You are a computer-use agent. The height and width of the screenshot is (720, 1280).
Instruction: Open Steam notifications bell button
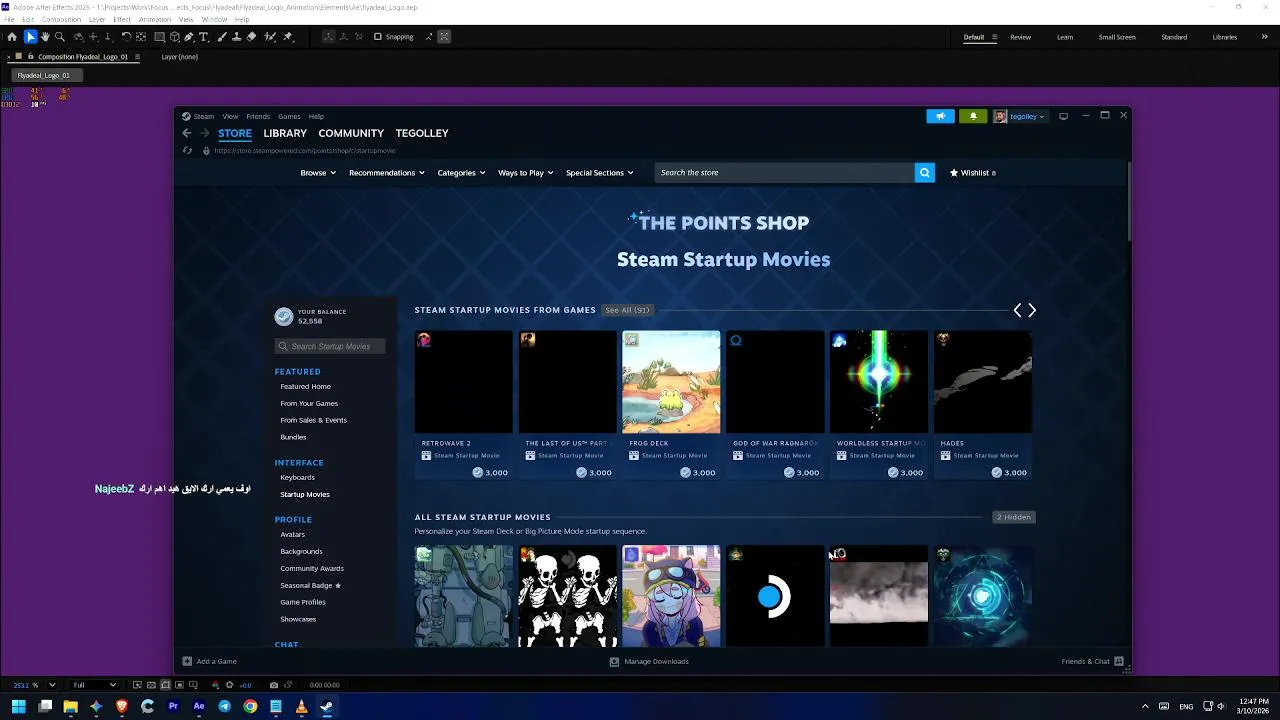[973, 116]
